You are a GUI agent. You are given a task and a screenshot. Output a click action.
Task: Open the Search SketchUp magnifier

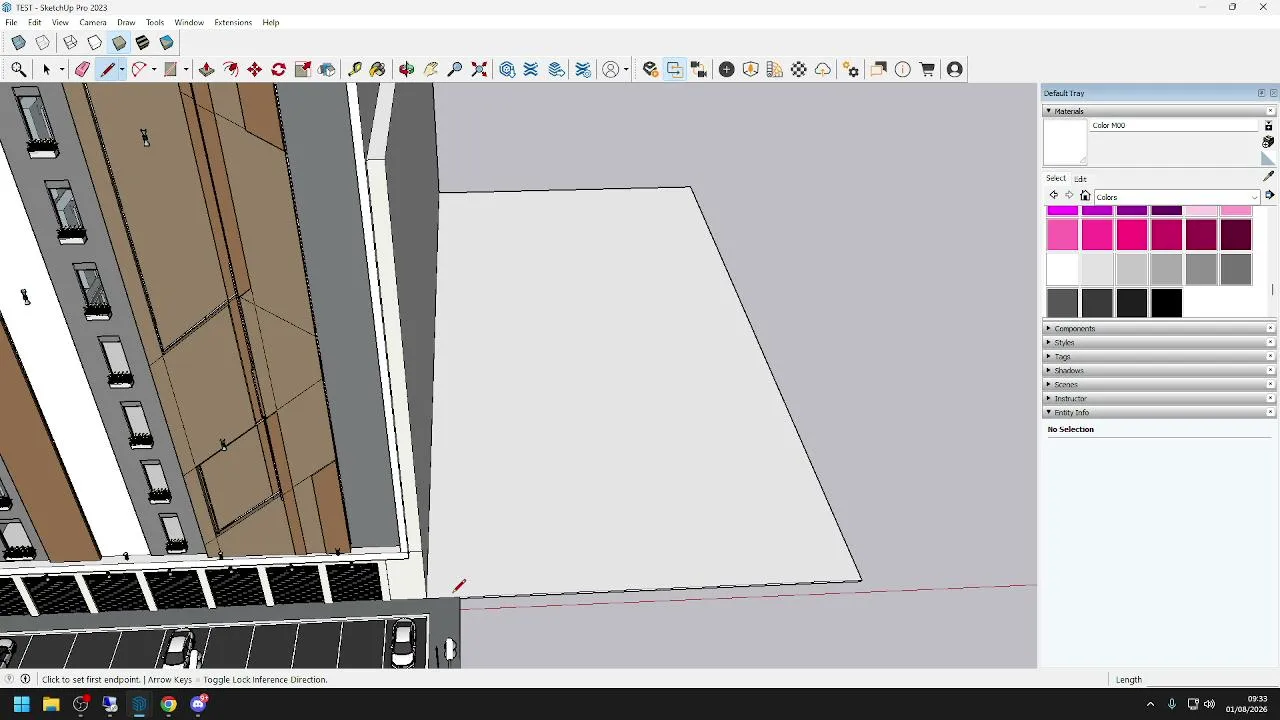coord(19,69)
